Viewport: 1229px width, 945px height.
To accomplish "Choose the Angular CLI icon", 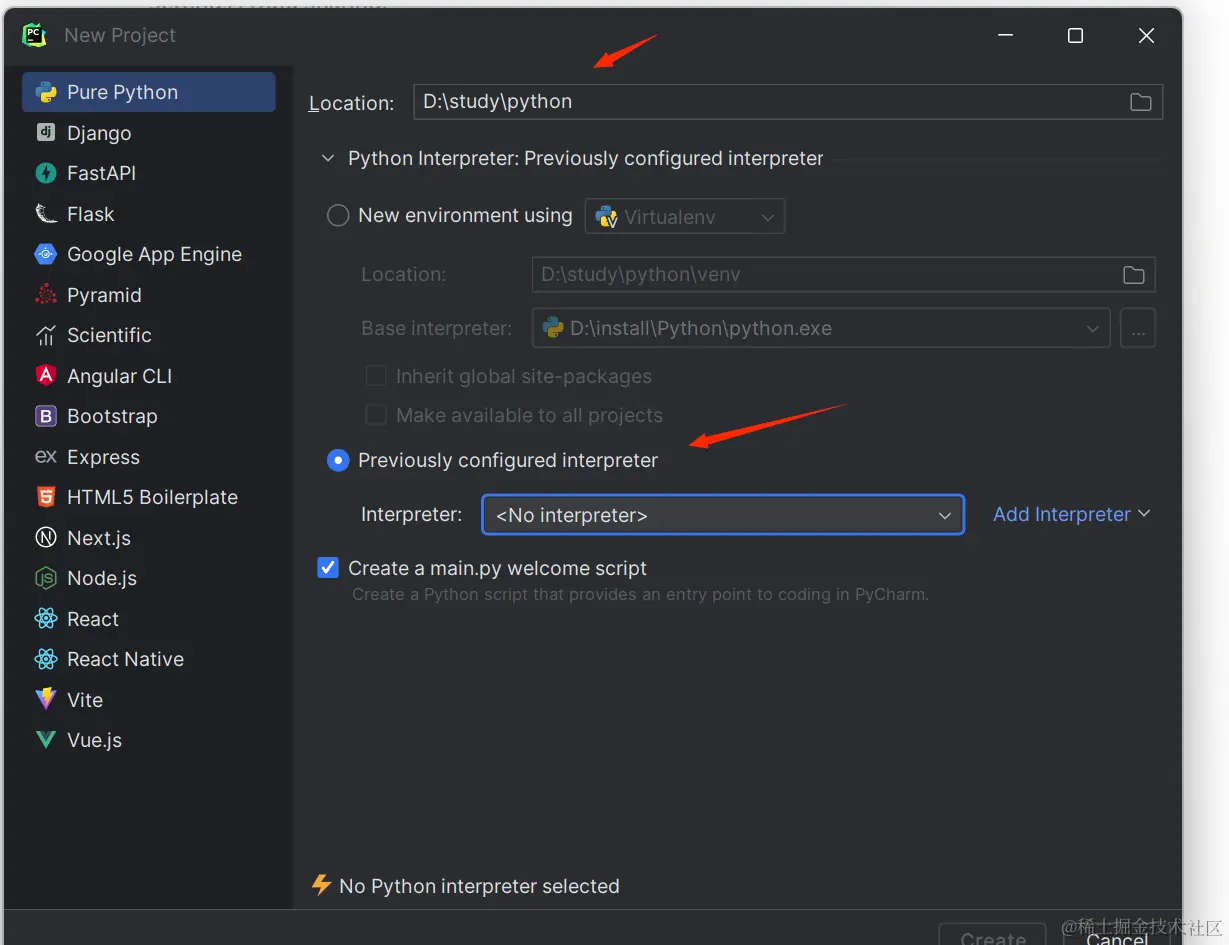I will [x=46, y=376].
